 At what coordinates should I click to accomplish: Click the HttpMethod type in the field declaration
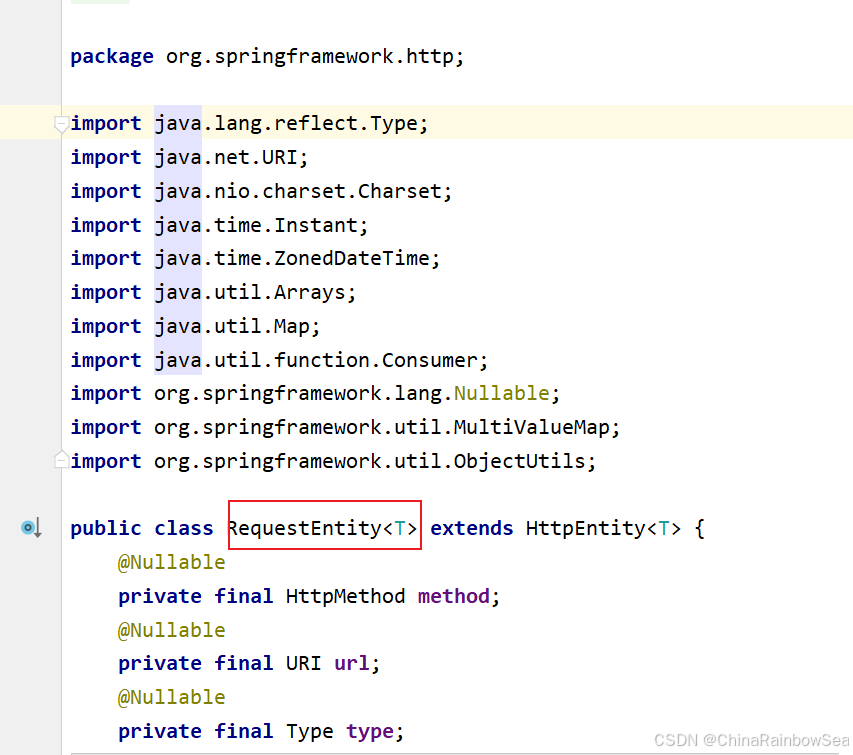(345, 596)
